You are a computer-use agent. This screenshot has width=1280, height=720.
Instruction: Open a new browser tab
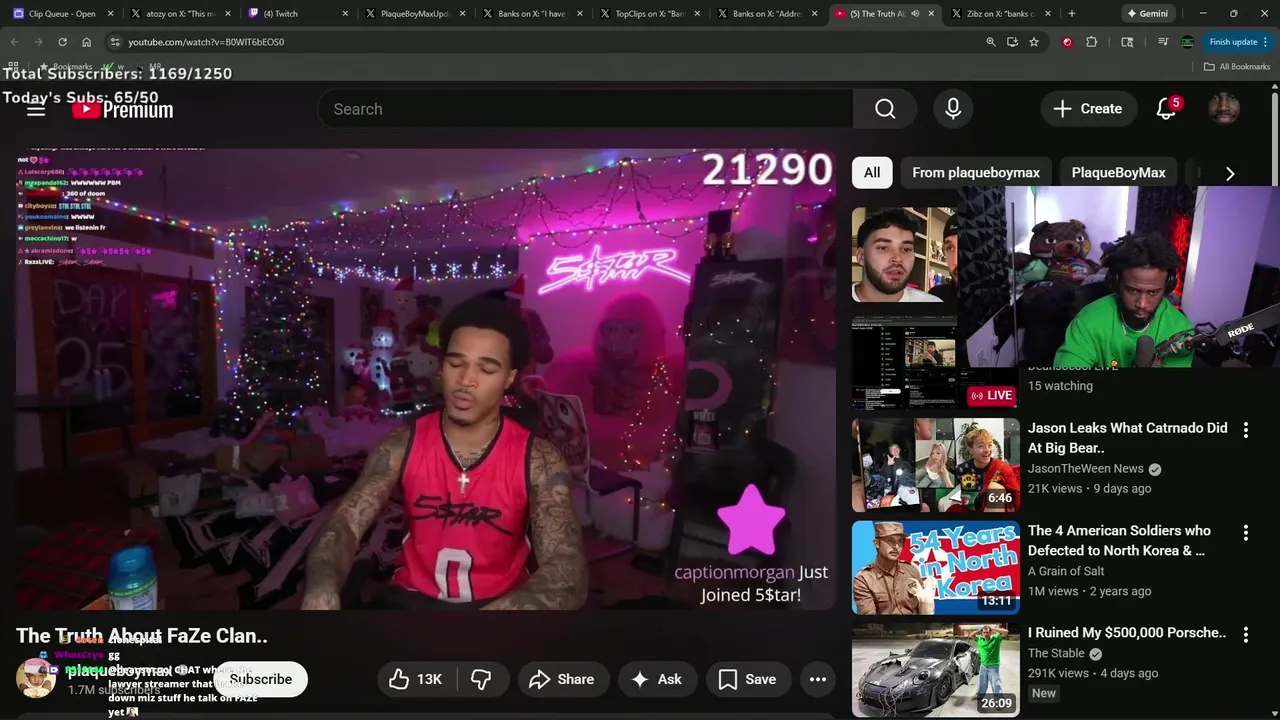[1072, 14]
